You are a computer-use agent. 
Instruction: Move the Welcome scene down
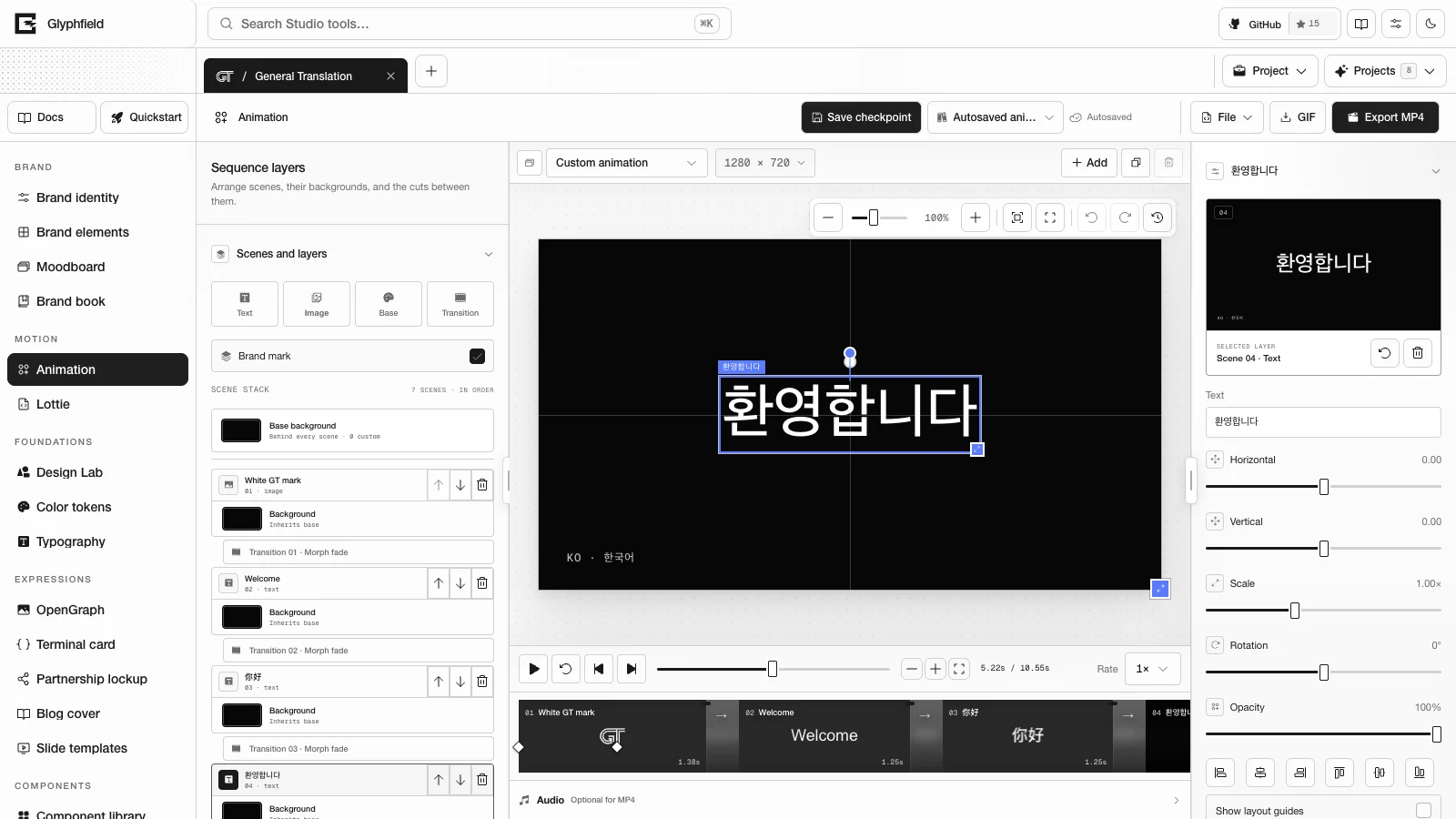tap(460, 583)
